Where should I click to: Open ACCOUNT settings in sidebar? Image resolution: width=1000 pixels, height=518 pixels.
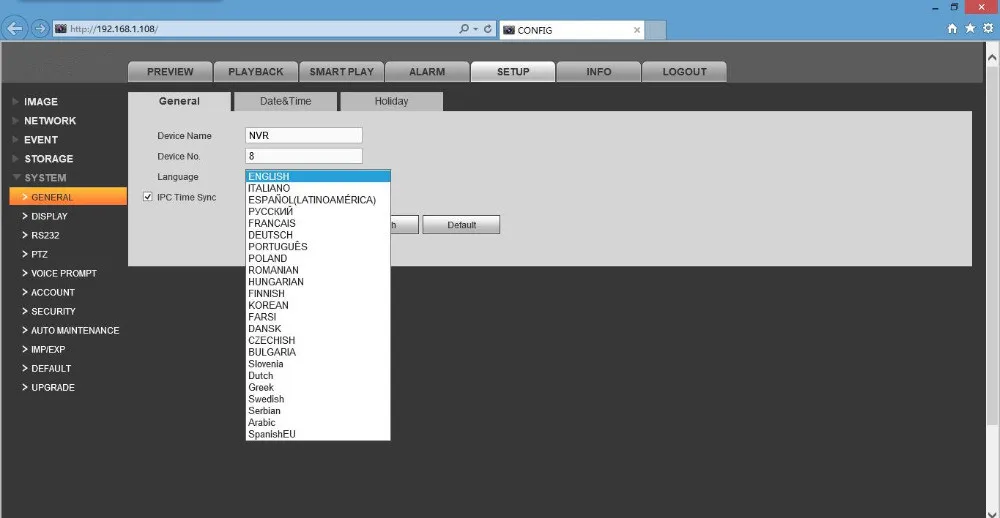click(52, 292)
